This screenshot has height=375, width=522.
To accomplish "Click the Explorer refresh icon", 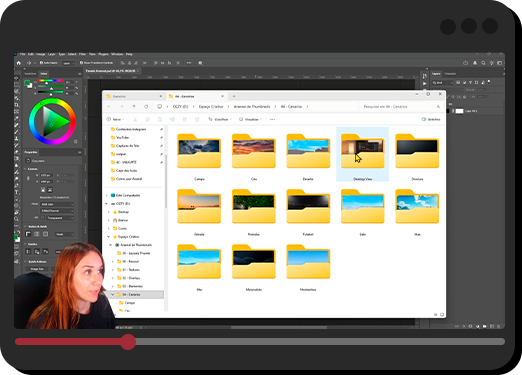I will click(146, 107).
